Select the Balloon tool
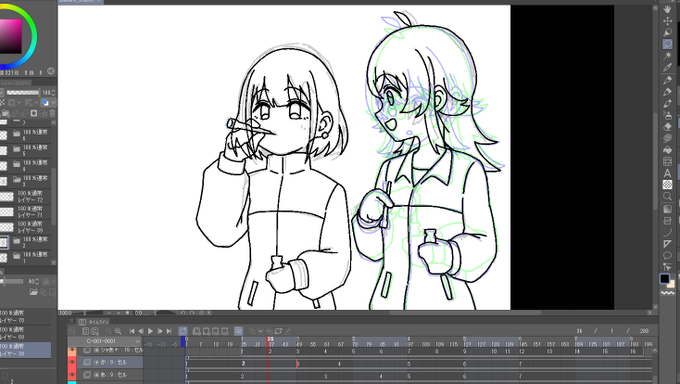 (667, 256)
